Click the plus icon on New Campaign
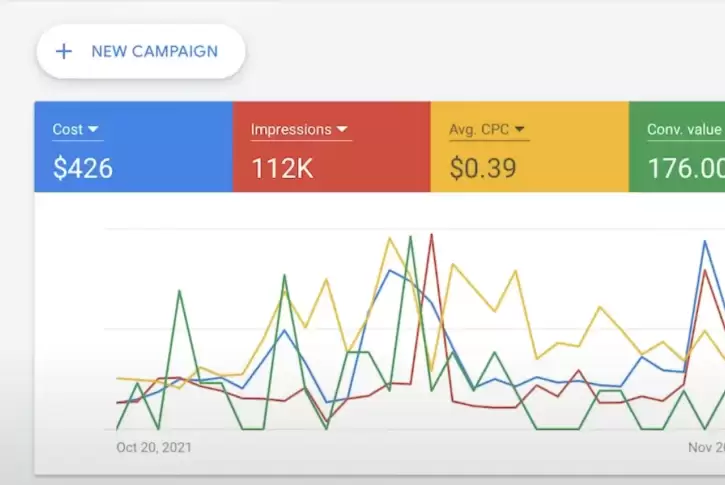 pyautogui.click(x=64, y=51)
